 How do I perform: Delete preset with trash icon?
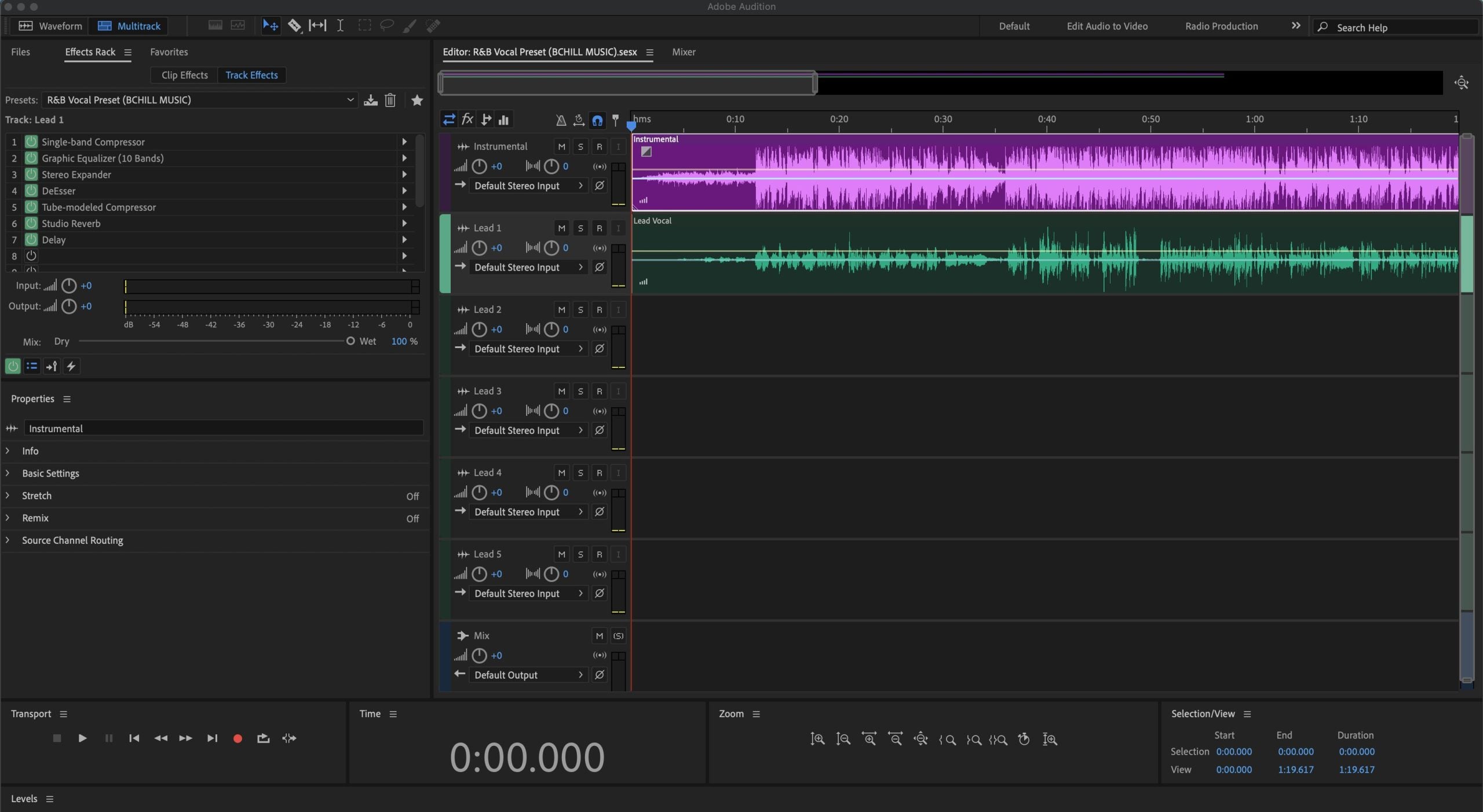[x=390, y=100]
